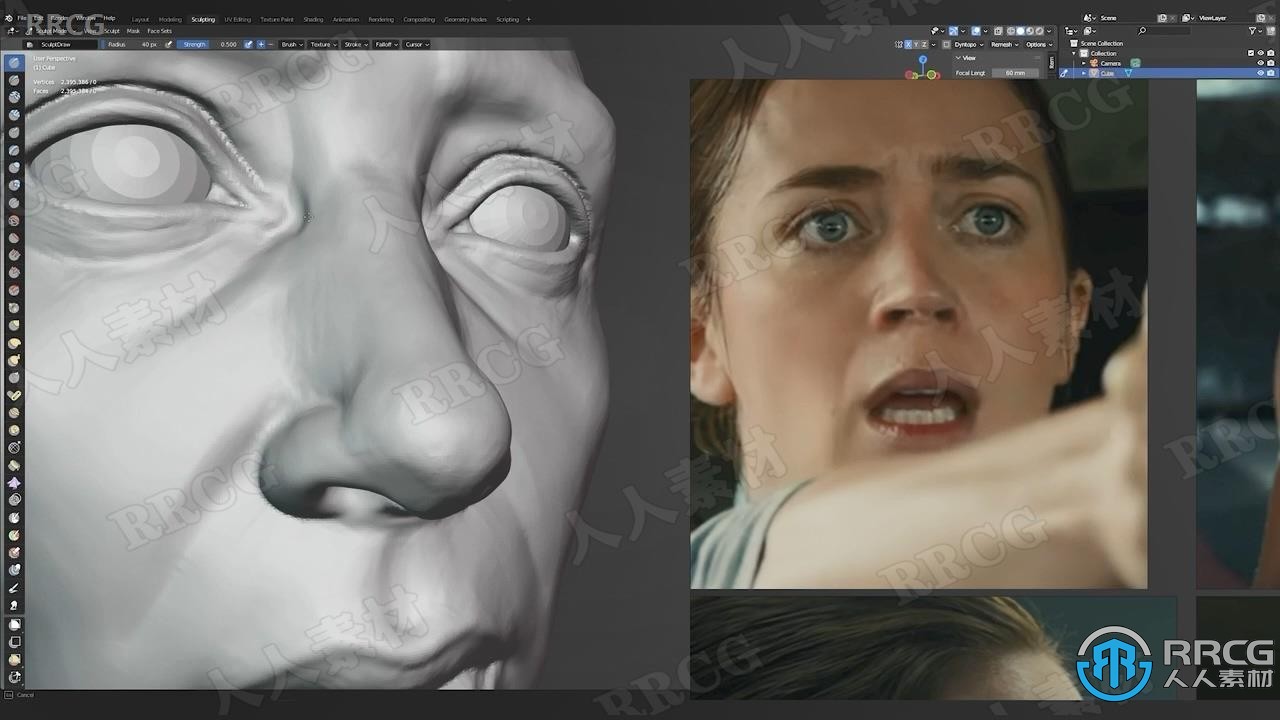Open the Stroke settings dropdown

click(x=355, y=44)
